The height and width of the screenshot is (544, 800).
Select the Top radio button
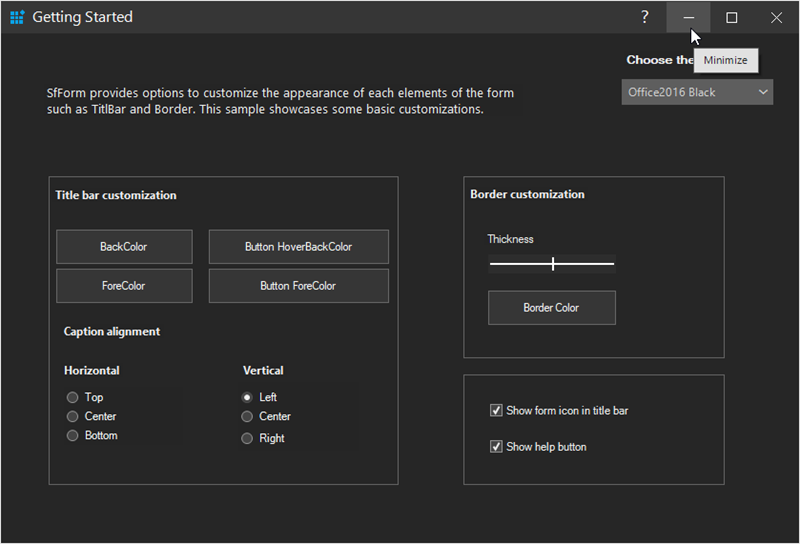click(73, 397)
